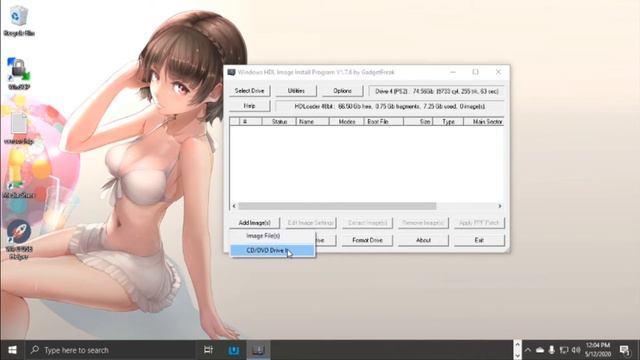
Task: Select the blank document file on the desktop
Action: coord(18,127)
